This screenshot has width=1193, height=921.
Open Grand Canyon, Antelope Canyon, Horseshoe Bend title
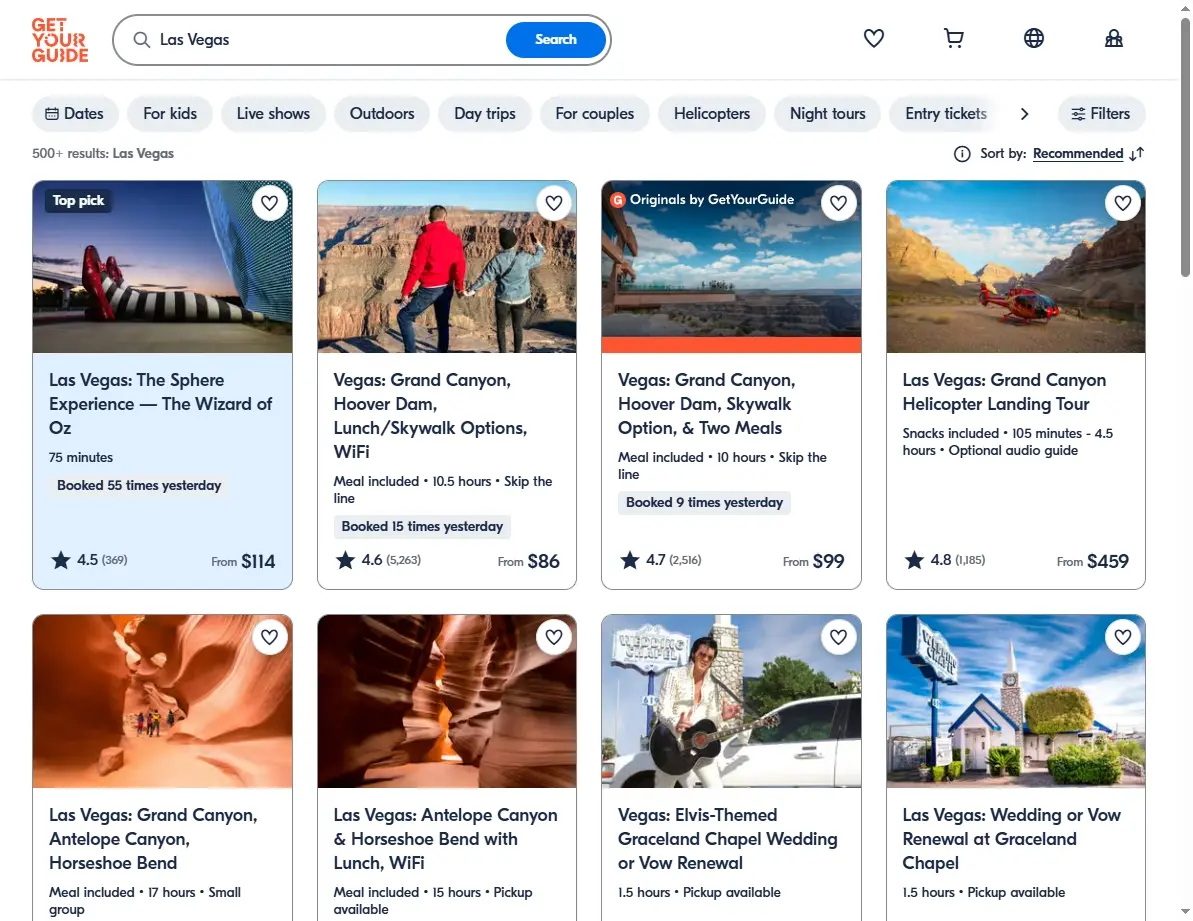(x=153, y=839)
